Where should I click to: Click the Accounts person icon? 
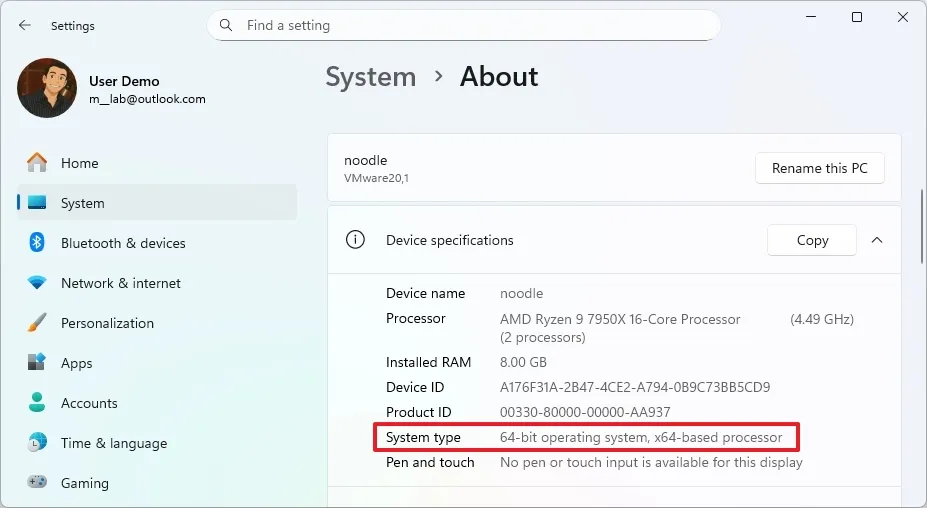coord(37,402)
